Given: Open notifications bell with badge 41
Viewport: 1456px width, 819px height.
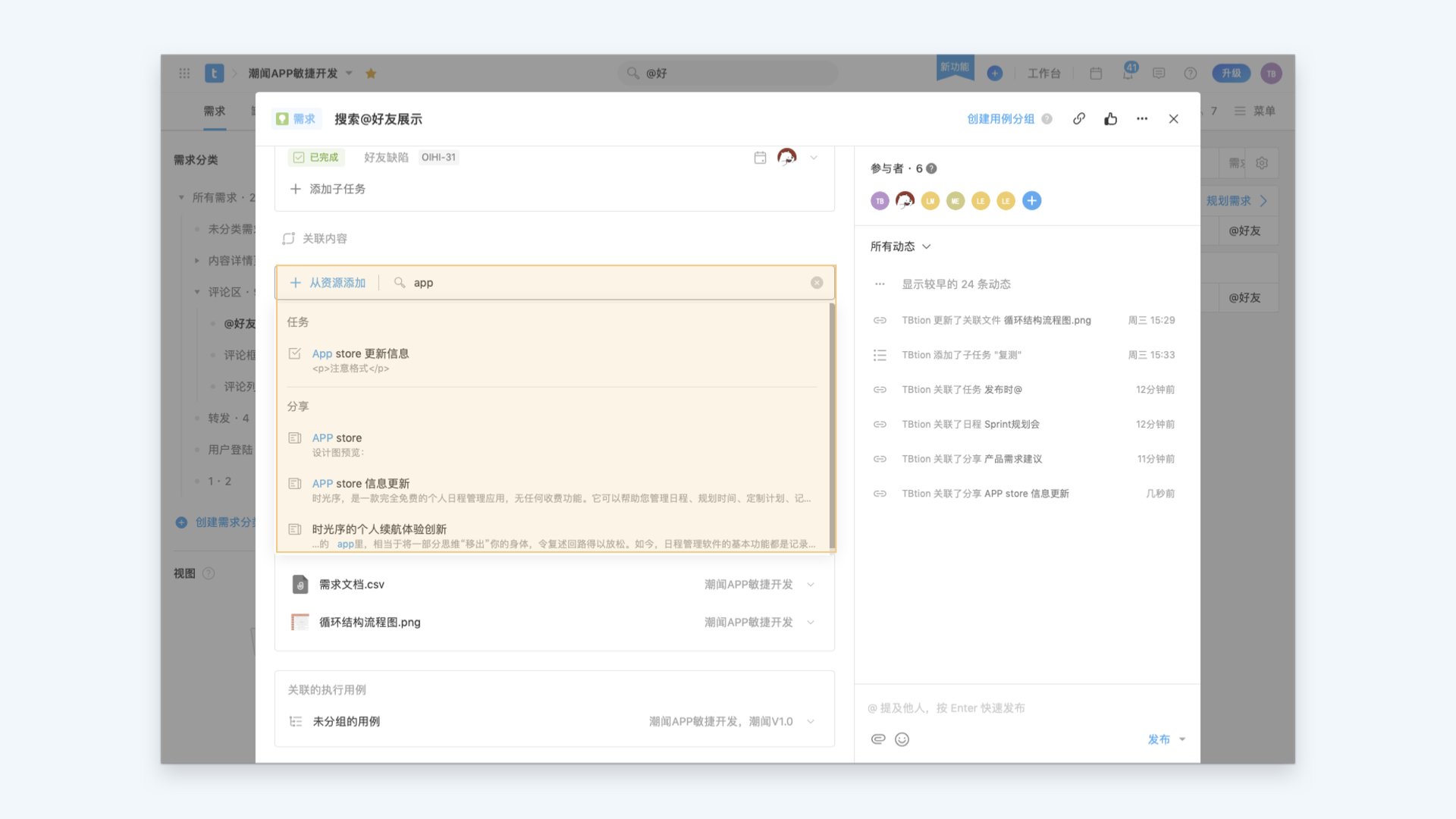Looking at the screenshot, I should (x=1128, y=72).
